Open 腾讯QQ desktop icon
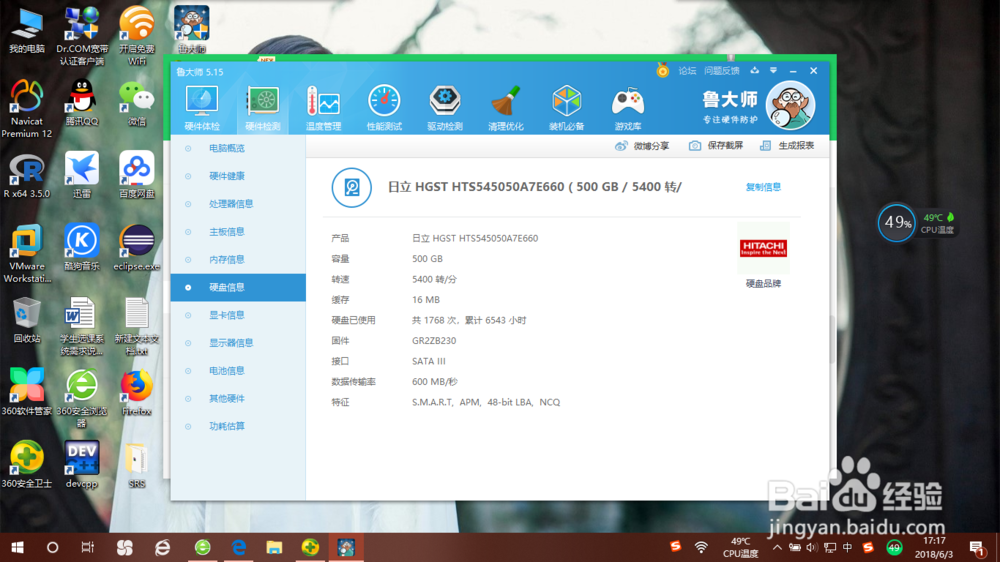The height and width of the screenshot is (562, 1000). pyautogui.click(x=82, y=103)
